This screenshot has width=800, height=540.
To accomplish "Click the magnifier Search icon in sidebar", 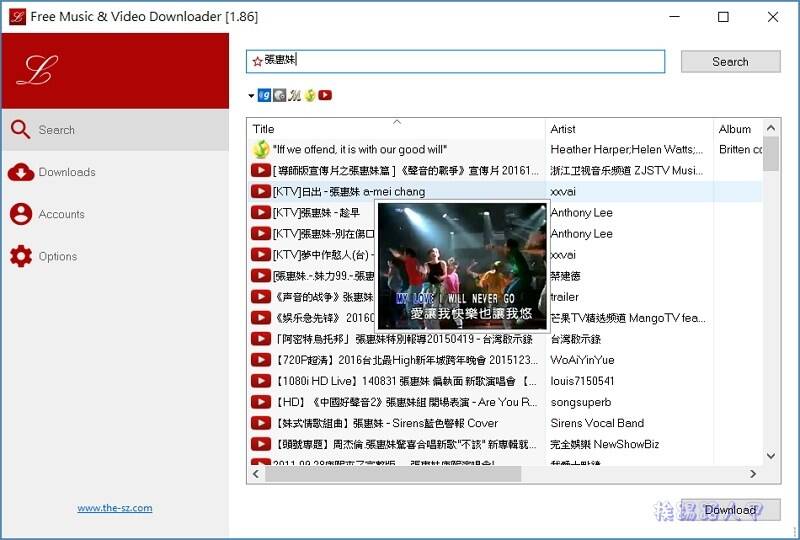I will tap(20, 130).
